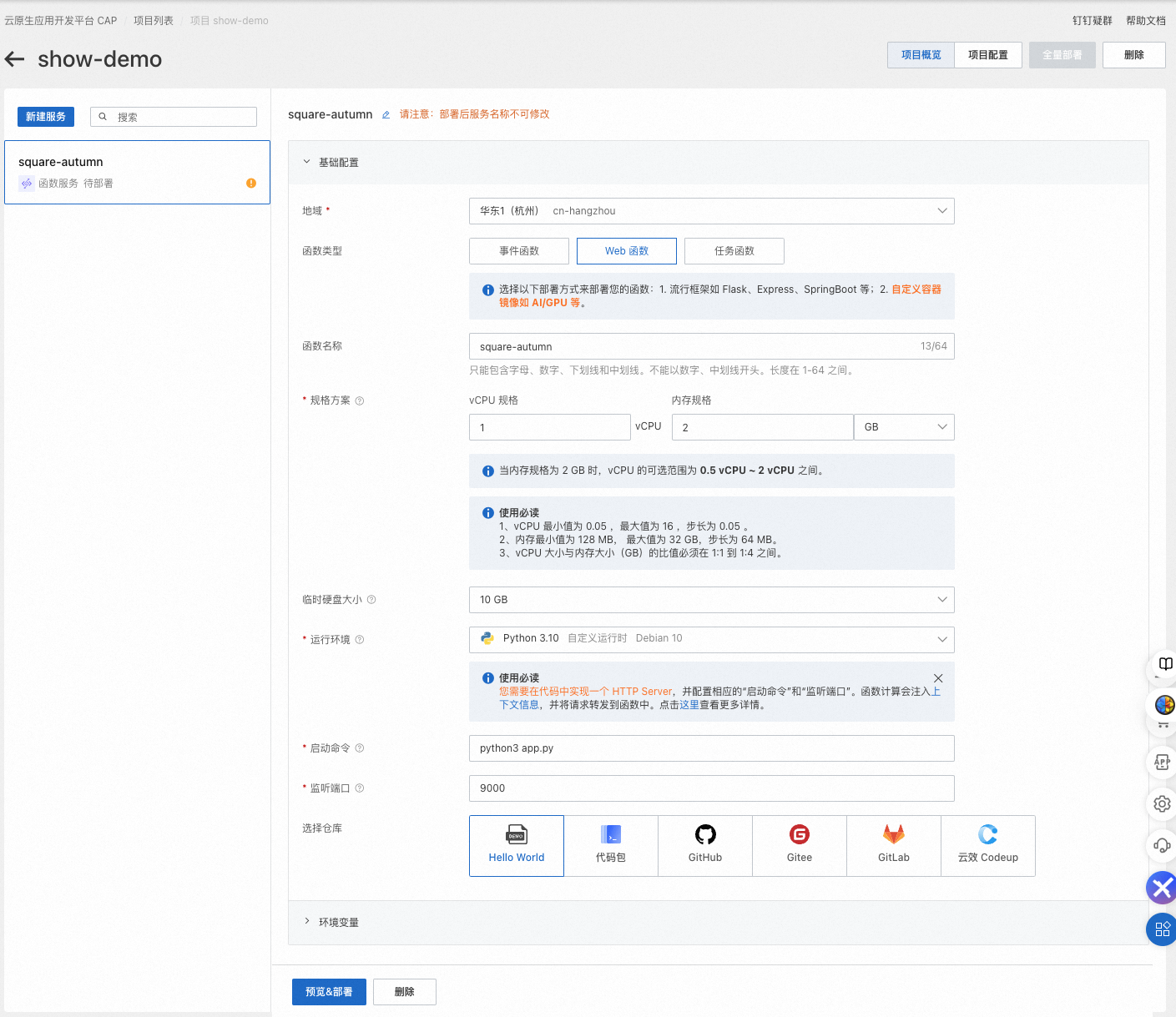Viewport: 1176px width, 1017px height.
Task: Choose GitHub as the repository source
Action: pos(705,846)
